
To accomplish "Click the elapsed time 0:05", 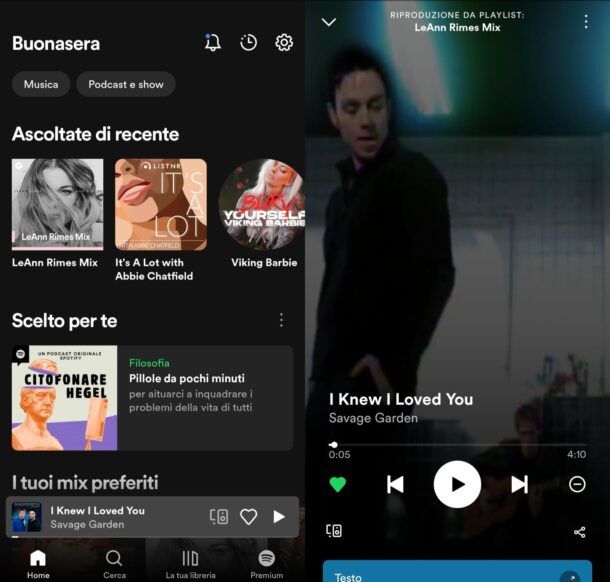I will (339, 454).
